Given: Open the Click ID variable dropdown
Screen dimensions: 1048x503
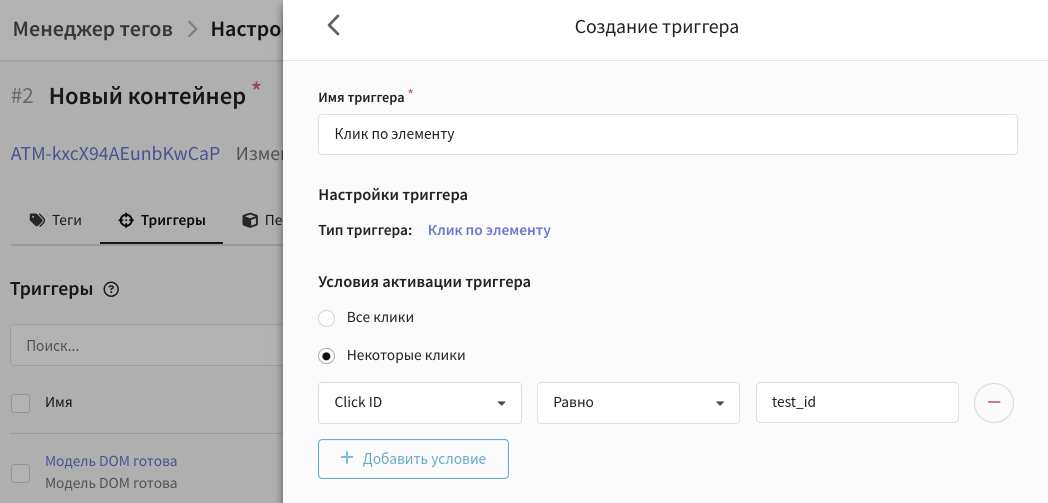Looking at the screenshot, I should click(x=419, y=403).
